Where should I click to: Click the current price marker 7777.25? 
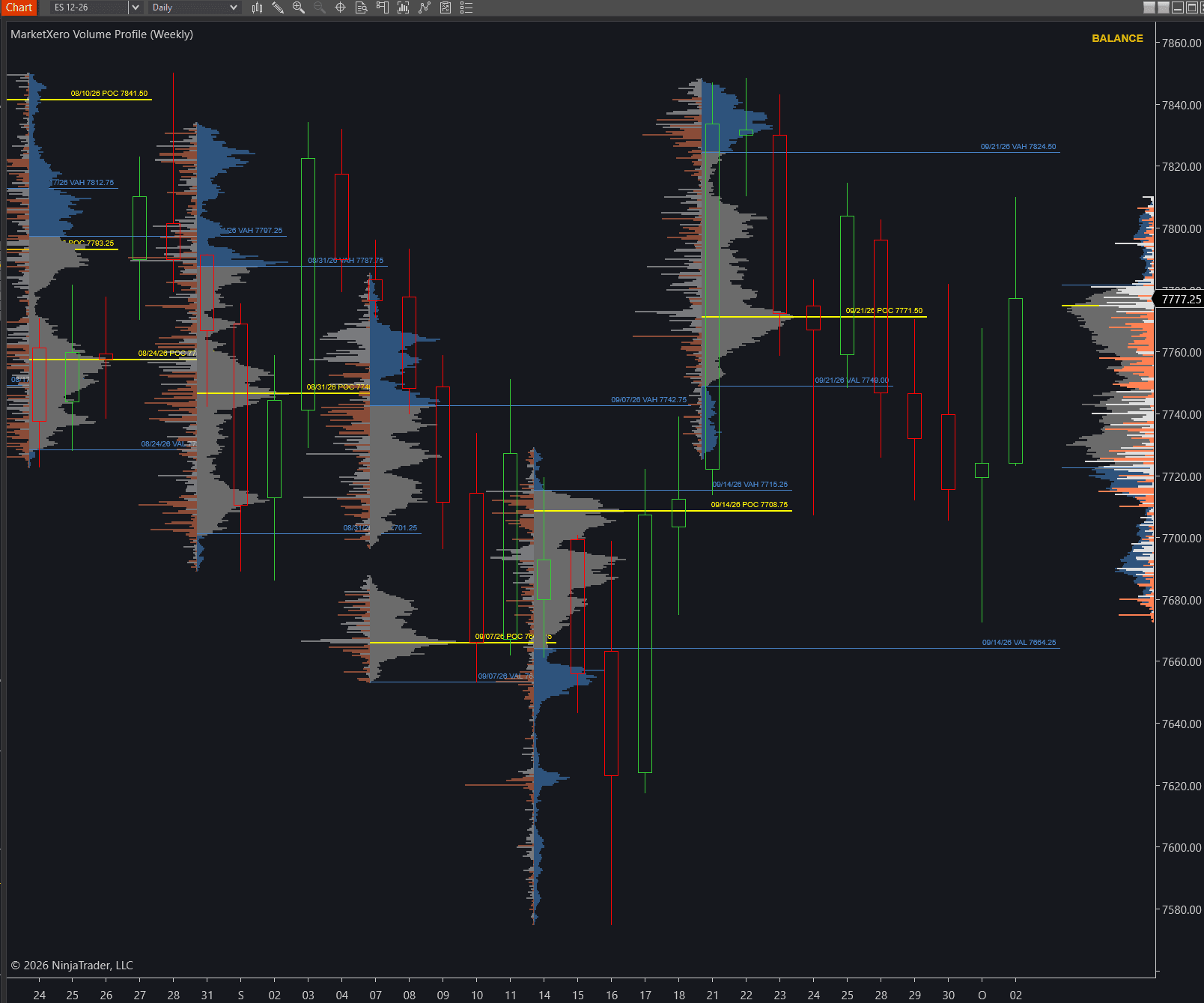[1181, 300]
